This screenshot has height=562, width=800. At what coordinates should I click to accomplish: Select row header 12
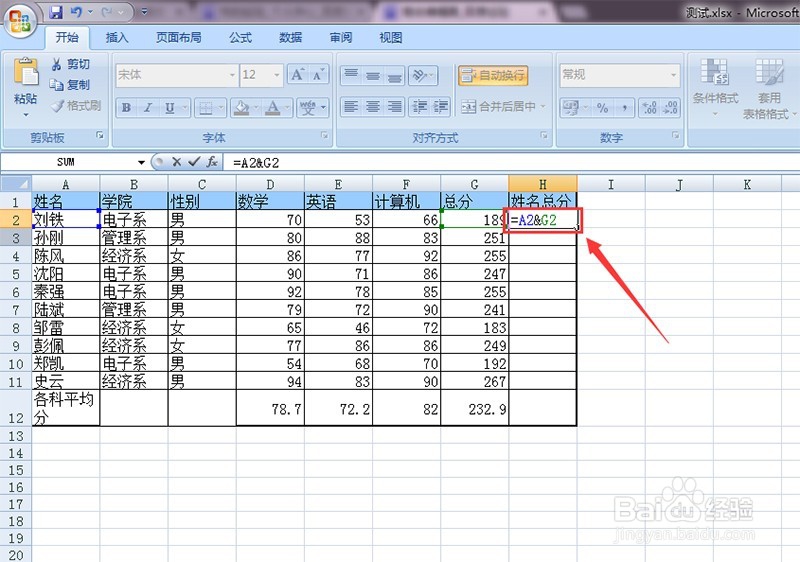[16, 408]
